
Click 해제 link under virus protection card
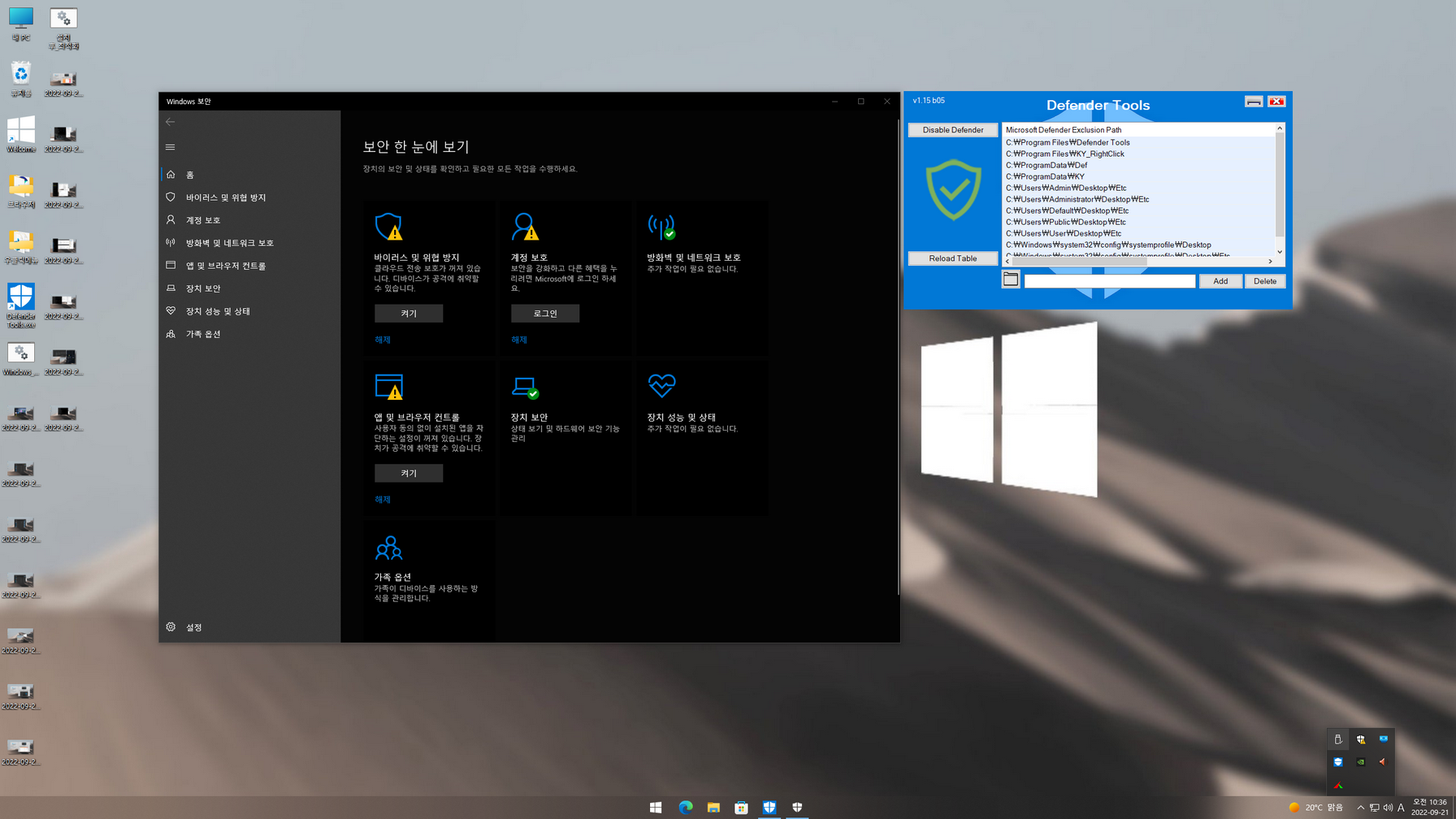coord(383,340)
